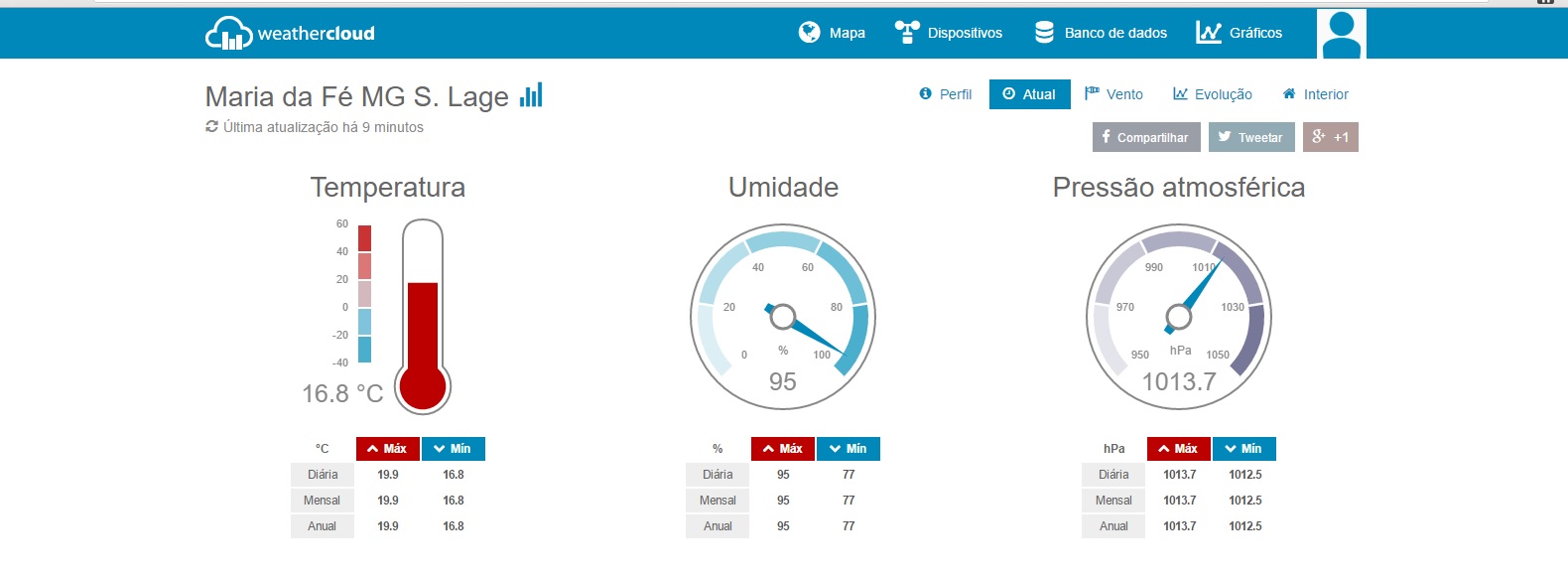Viewport: 1568px width, 579px height.
Task: Switch to the Interior tab
Action: [x=1316, y=94]
